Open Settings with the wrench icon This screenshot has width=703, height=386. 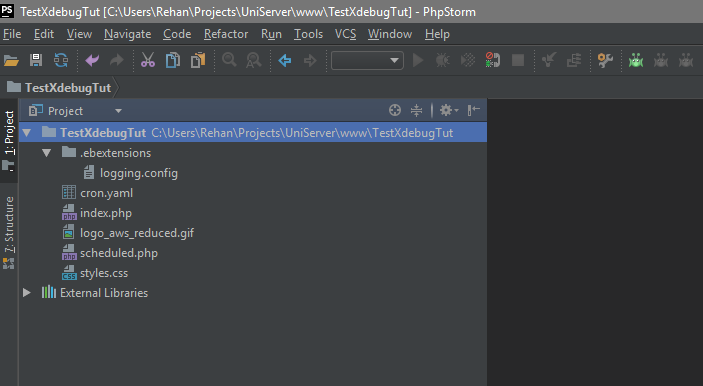(x=605, y=60)
